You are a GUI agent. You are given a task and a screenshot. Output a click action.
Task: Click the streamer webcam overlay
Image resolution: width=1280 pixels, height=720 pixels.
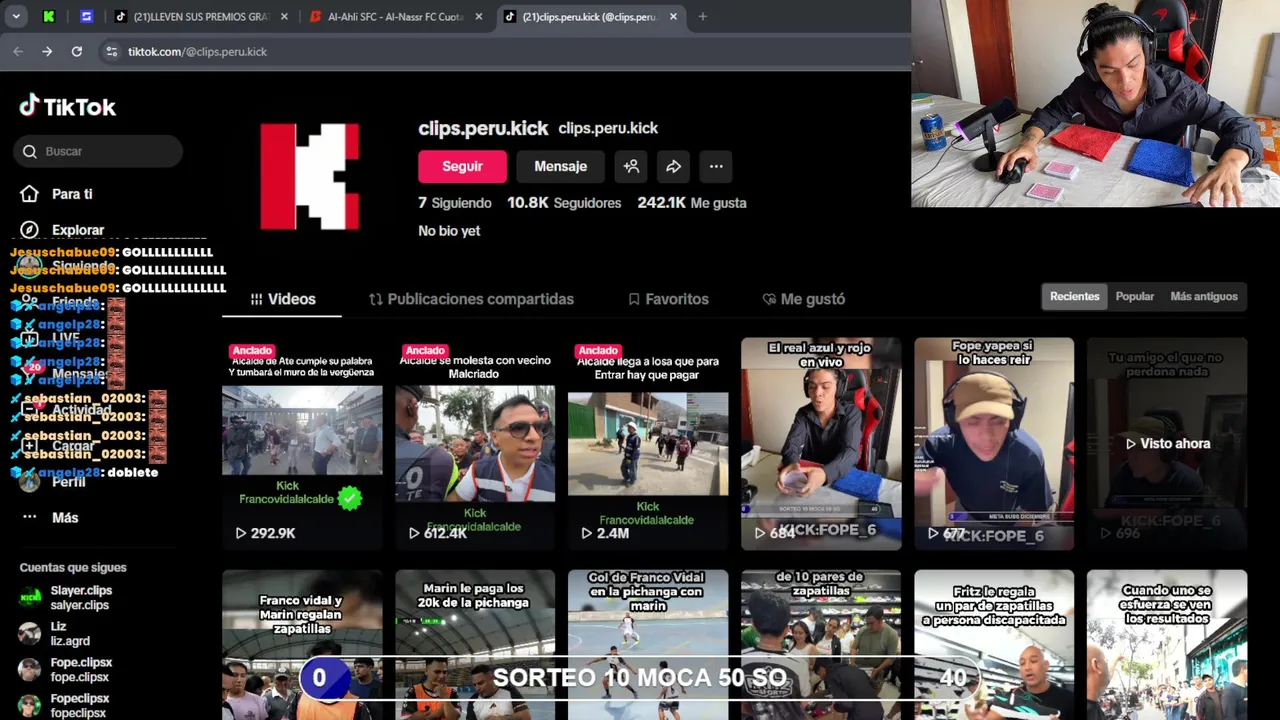pos(1095,103)
